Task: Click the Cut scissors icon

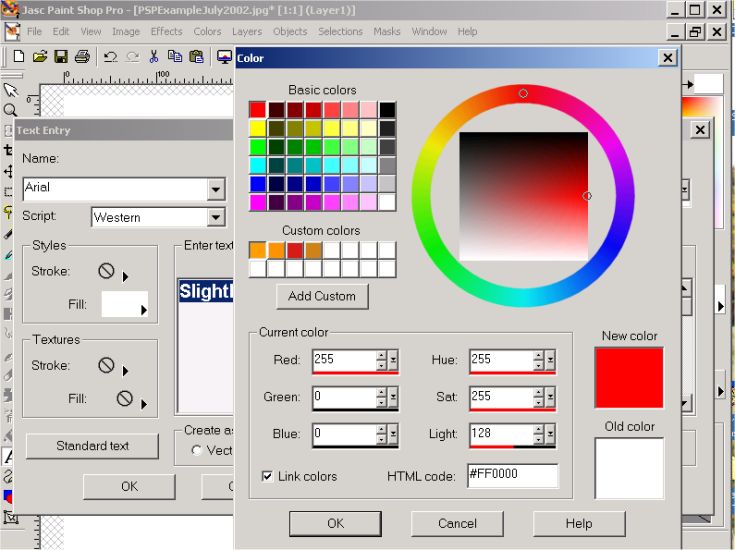Action: pos(155,56)
